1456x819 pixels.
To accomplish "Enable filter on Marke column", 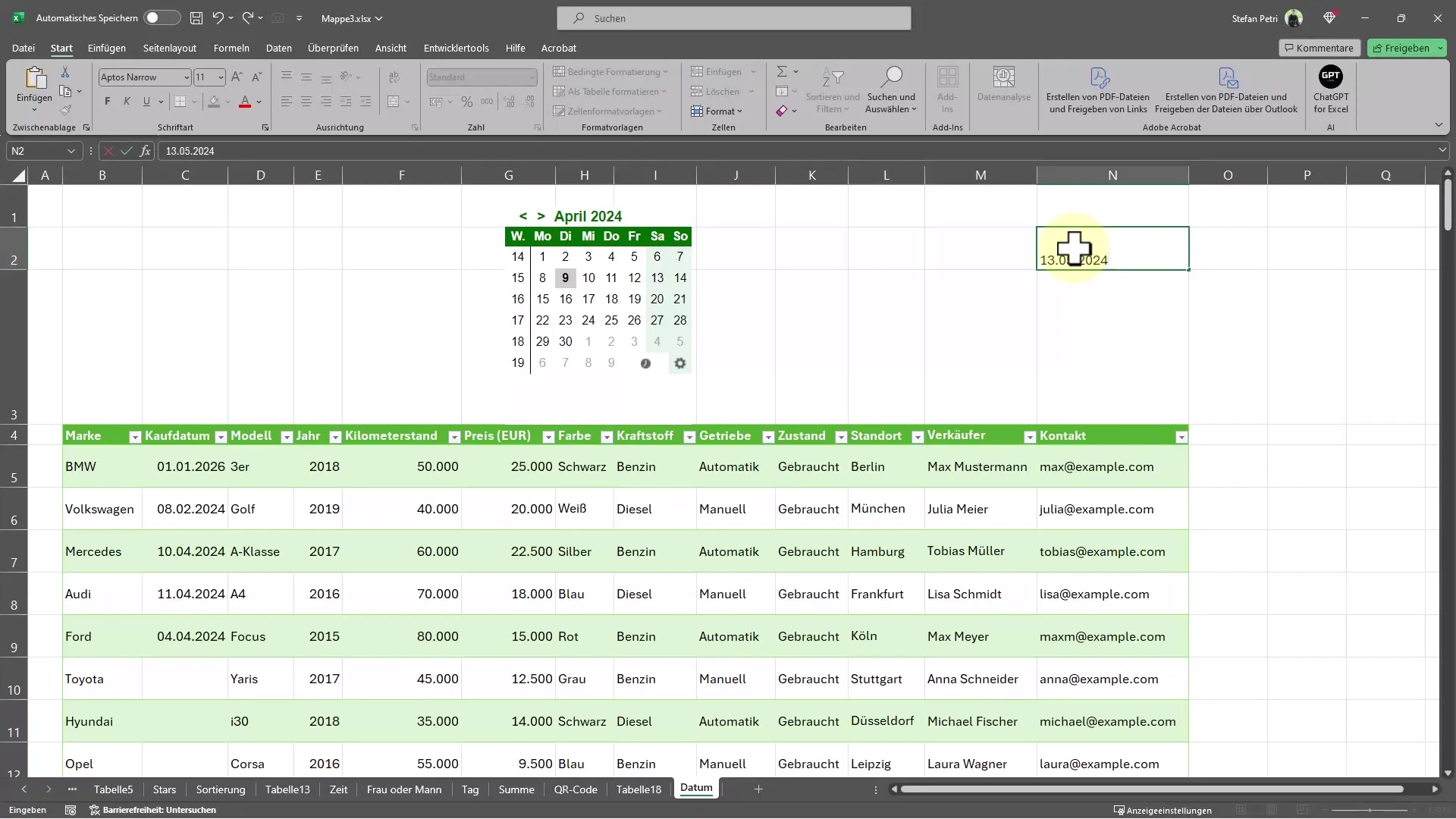I will coord(134,436).
